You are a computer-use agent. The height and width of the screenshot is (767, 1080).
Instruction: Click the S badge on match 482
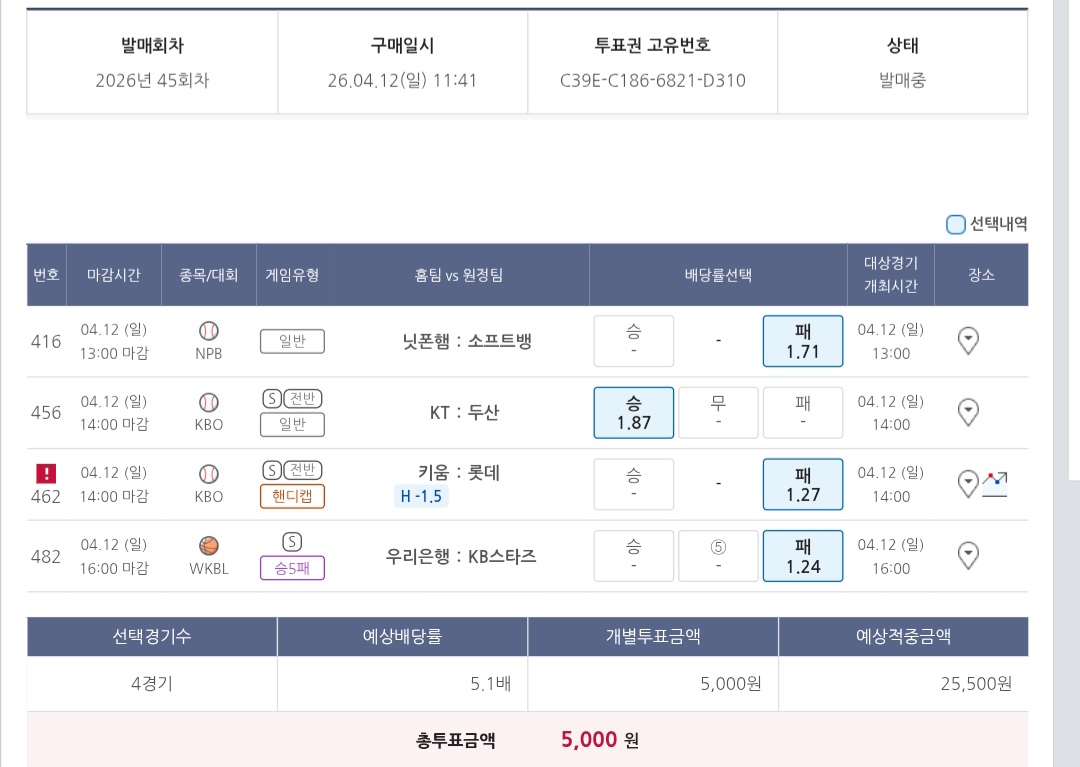[x=292, y=542]
